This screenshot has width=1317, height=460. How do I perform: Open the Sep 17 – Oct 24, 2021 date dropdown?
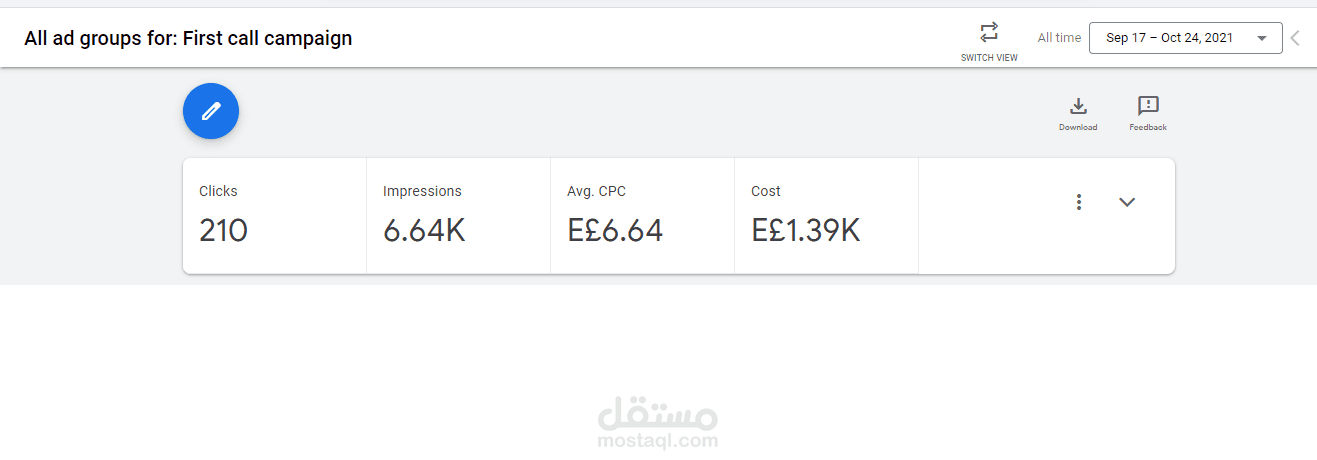1169,38
